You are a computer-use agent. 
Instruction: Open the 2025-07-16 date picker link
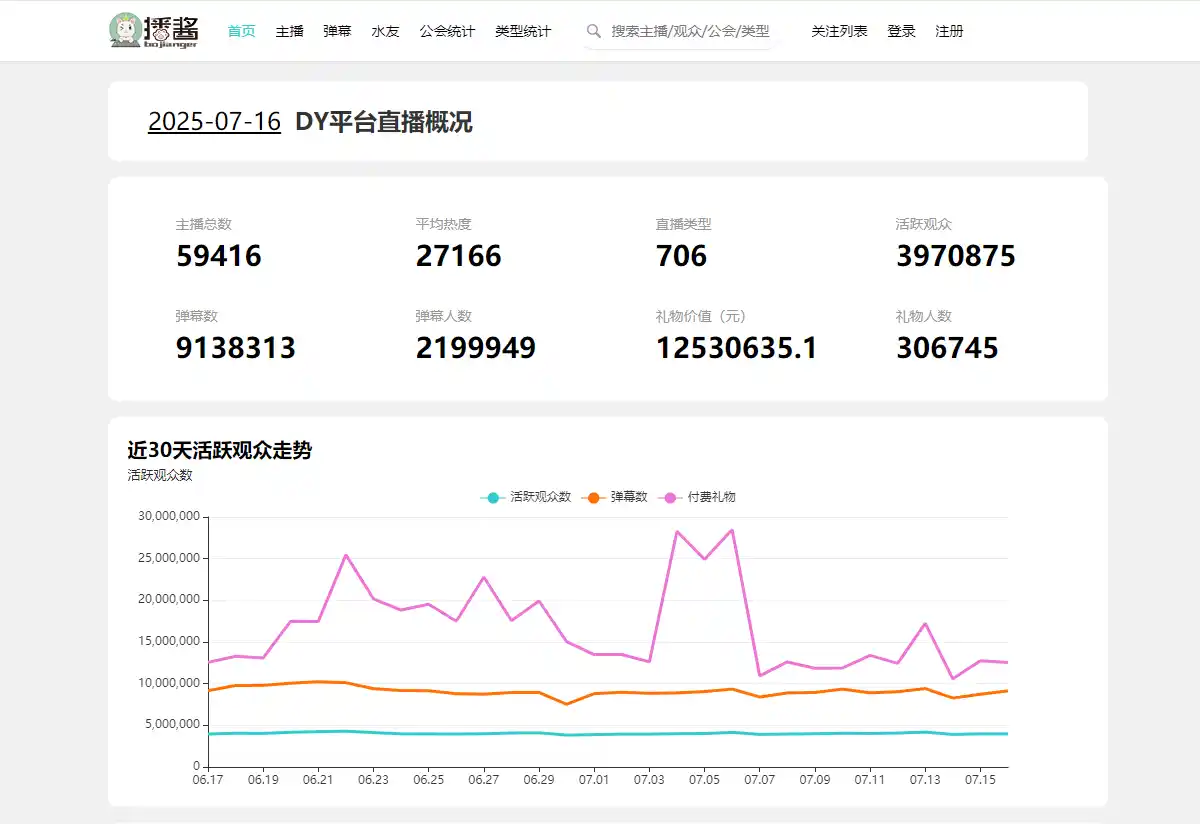pos(214,122)
